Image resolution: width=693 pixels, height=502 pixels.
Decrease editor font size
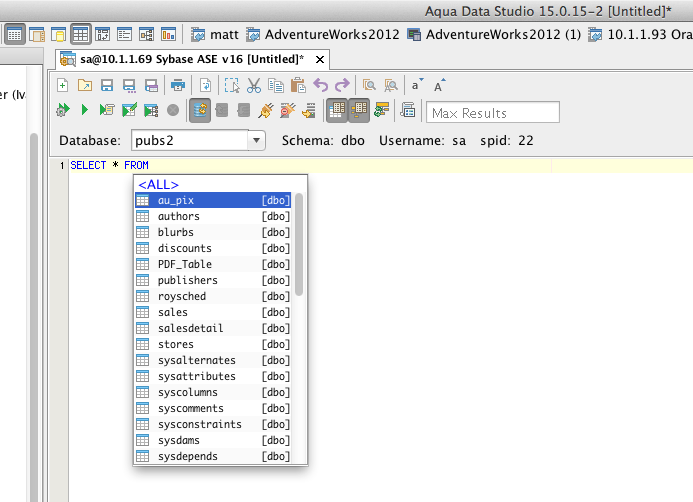(x=417, y=85)
